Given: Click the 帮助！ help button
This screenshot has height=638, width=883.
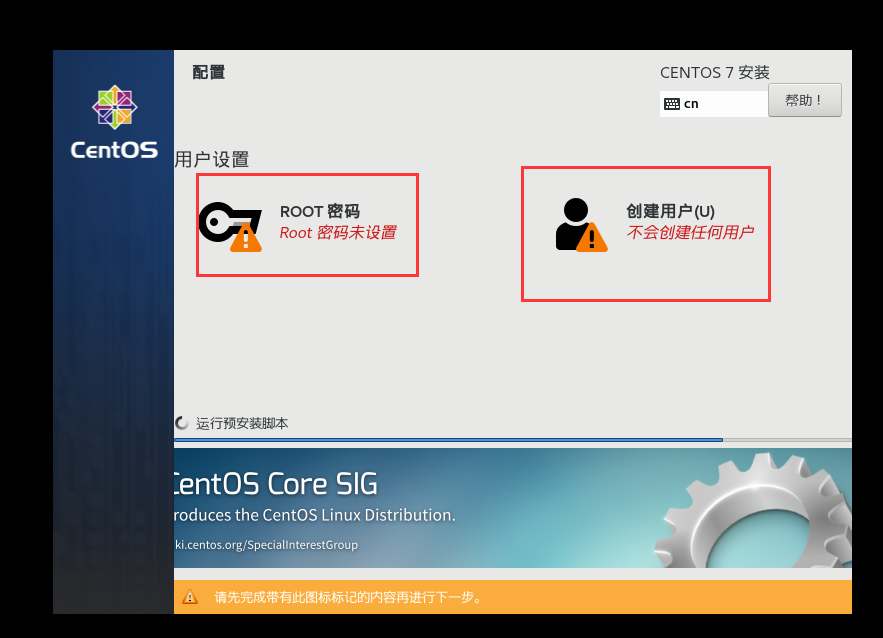Looking at the screenshot, I should 805,100.
